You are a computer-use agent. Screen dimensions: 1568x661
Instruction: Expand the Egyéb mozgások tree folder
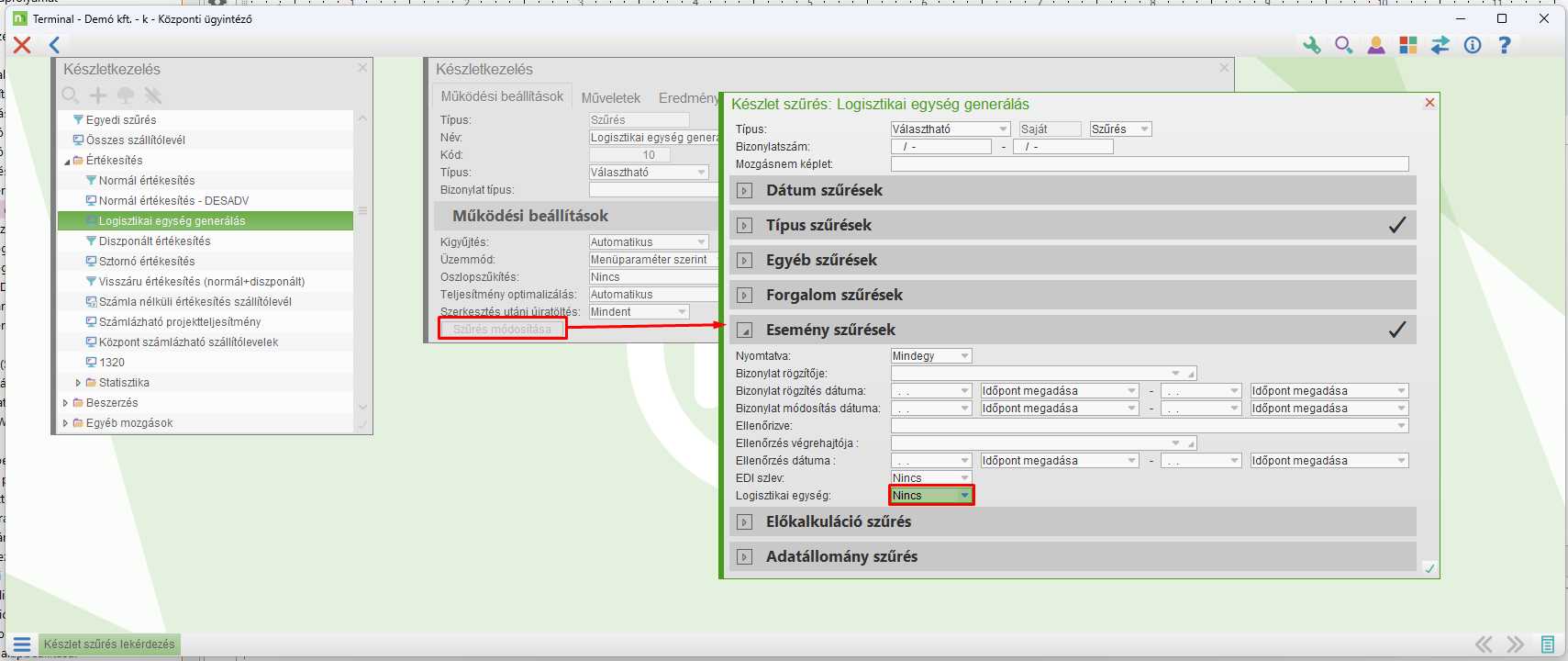click(x=65, y=423)
